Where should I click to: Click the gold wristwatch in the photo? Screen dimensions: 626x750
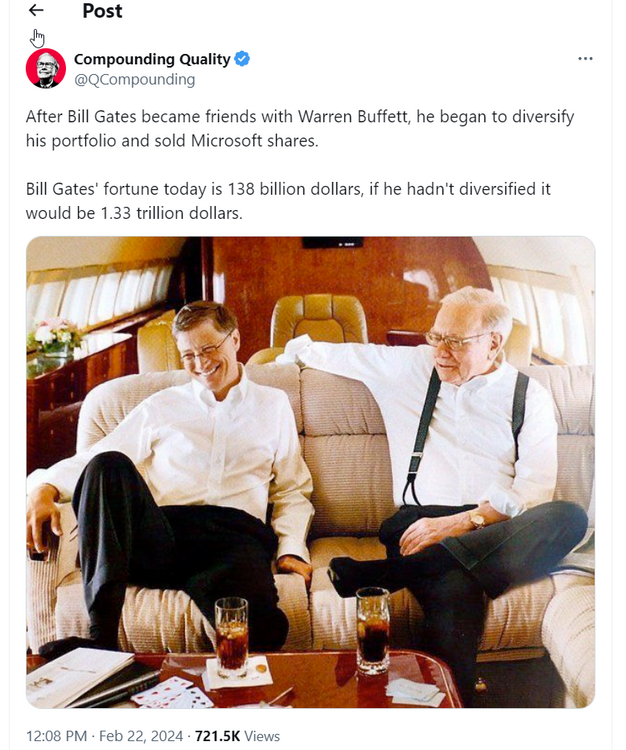pos(476,519)
